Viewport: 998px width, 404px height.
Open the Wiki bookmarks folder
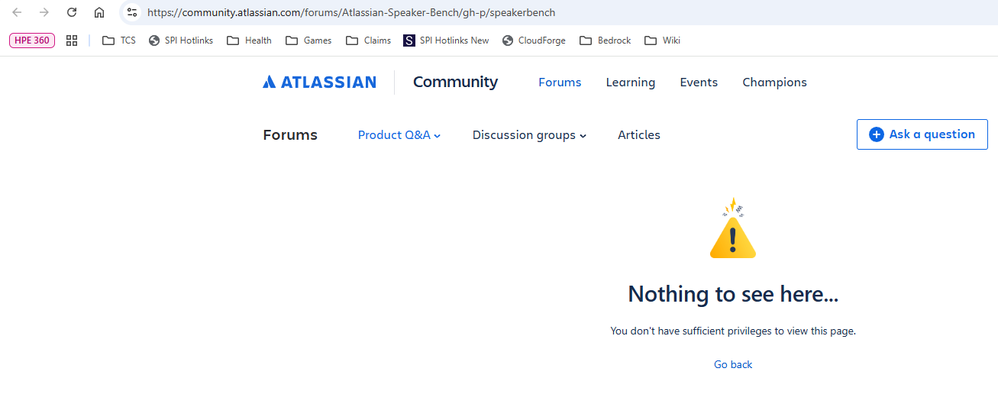point(663,41)
